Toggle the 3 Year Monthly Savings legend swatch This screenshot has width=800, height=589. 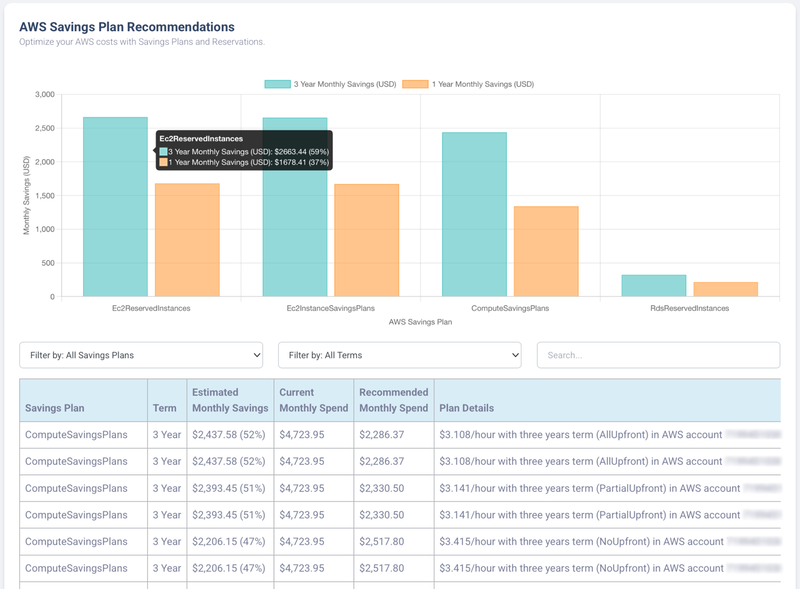pos(278,84)
